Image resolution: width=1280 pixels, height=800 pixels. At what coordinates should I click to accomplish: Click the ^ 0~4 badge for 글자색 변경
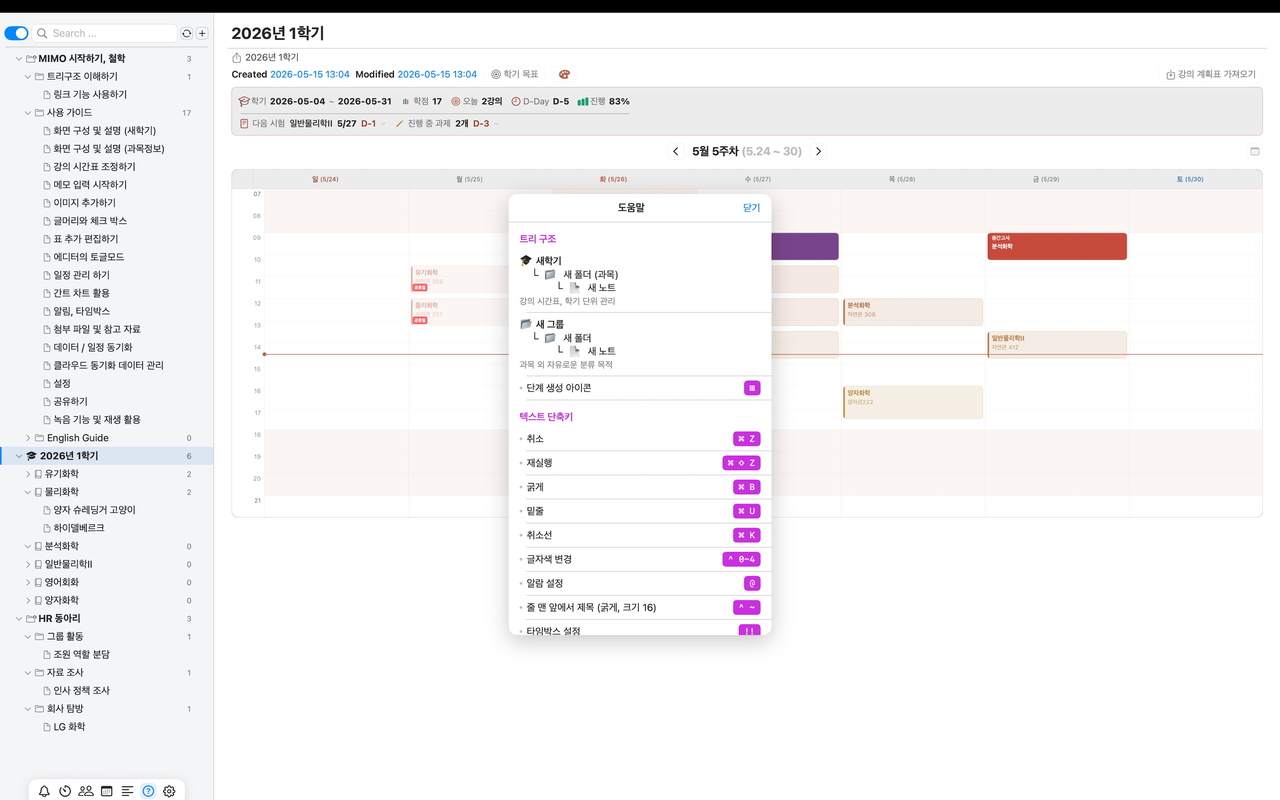(x=742, y=559)
